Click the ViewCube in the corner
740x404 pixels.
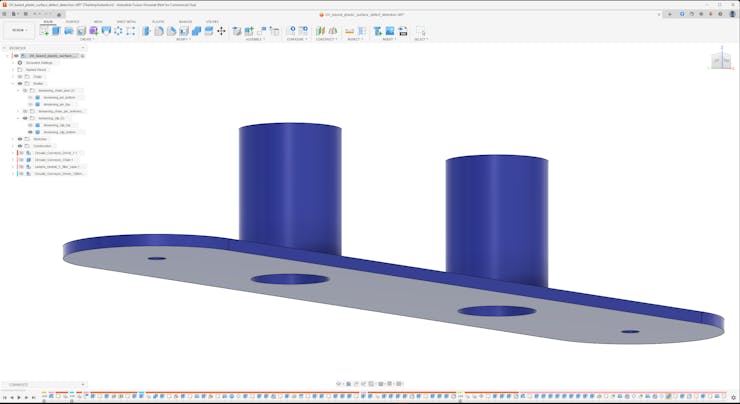pyautogui.click(x=719, y=61)
